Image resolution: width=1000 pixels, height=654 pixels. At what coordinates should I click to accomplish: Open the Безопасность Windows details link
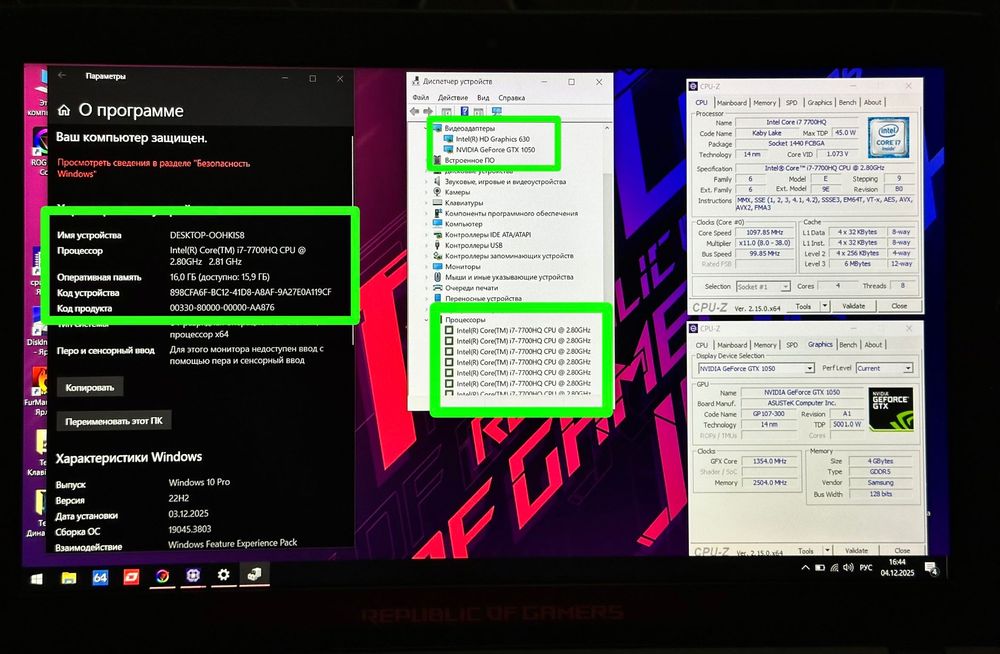[x=154, y=168]
